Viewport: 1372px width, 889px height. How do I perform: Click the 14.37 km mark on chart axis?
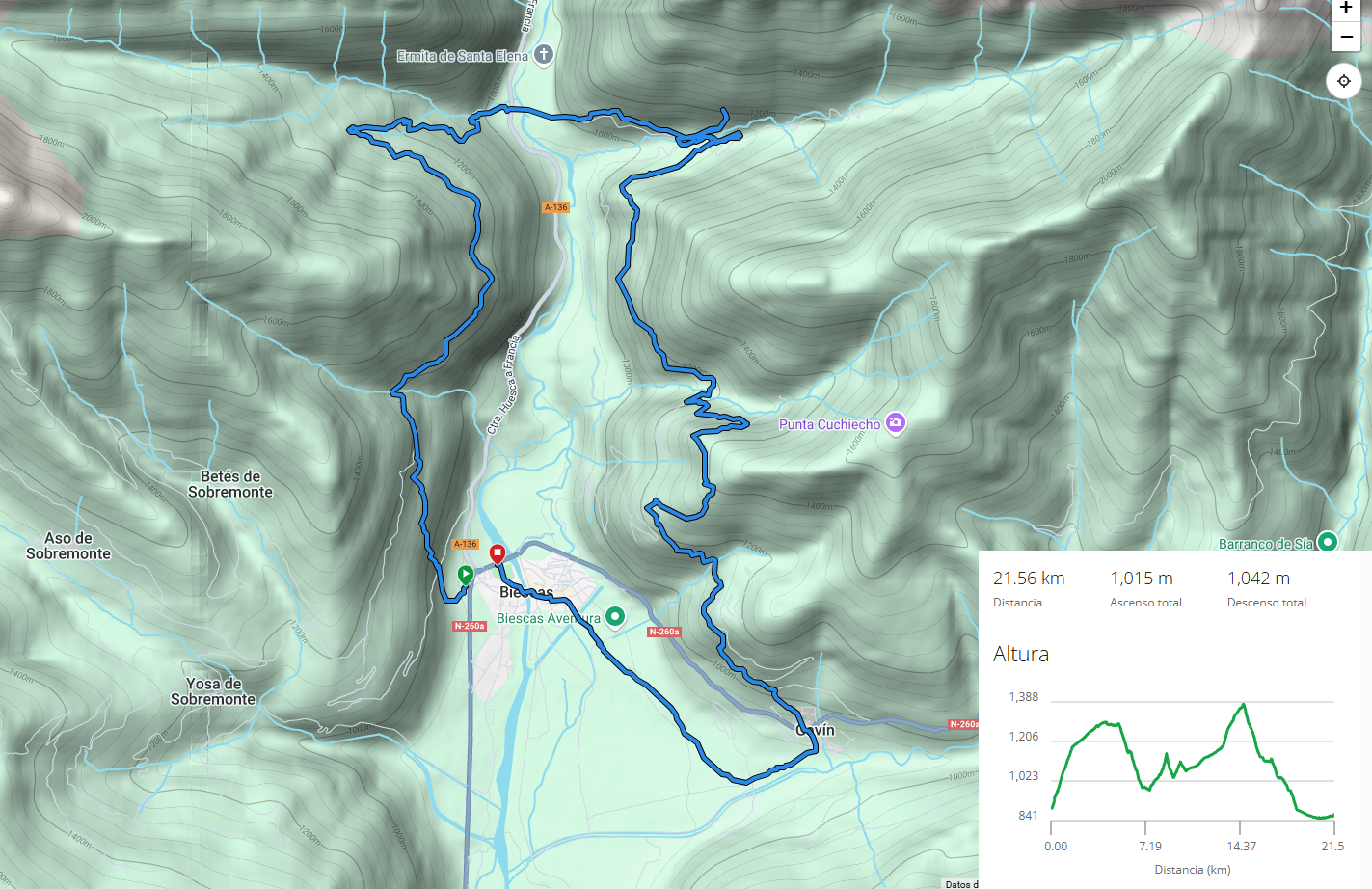click(1241, 846)
